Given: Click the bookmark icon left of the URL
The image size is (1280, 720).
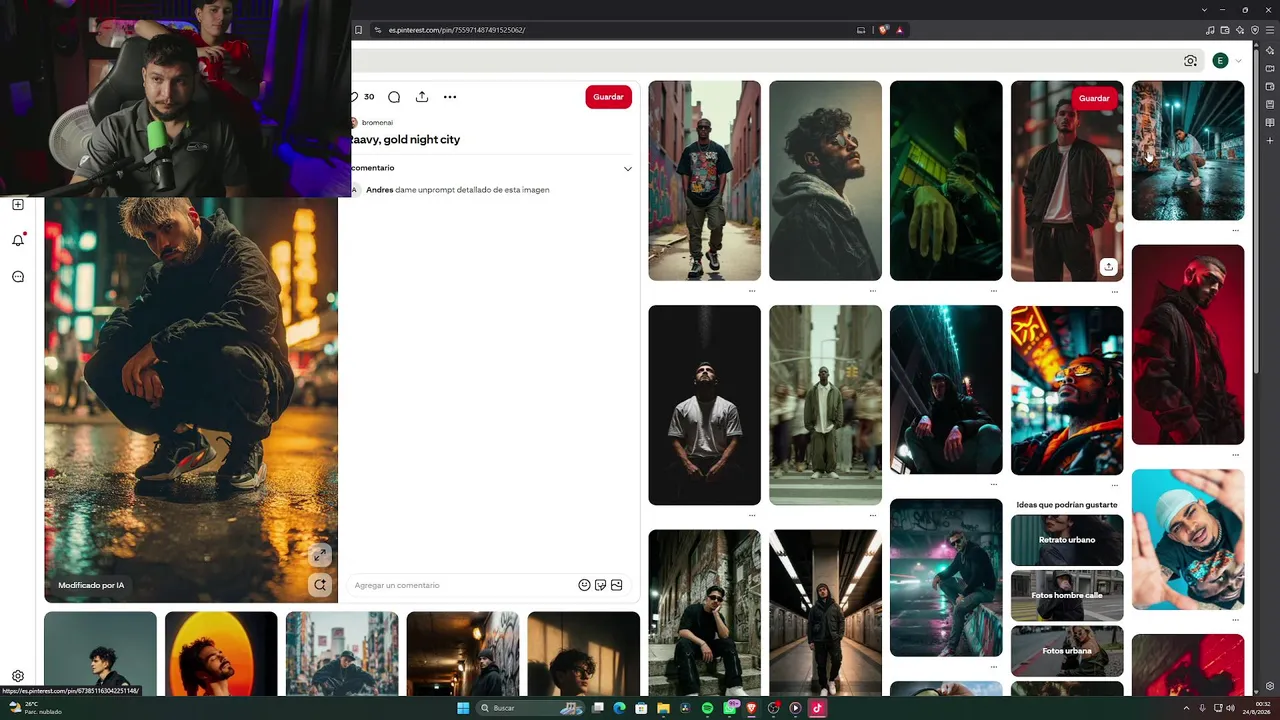Looking at the screenshot, I should click(x=358, y=30).
